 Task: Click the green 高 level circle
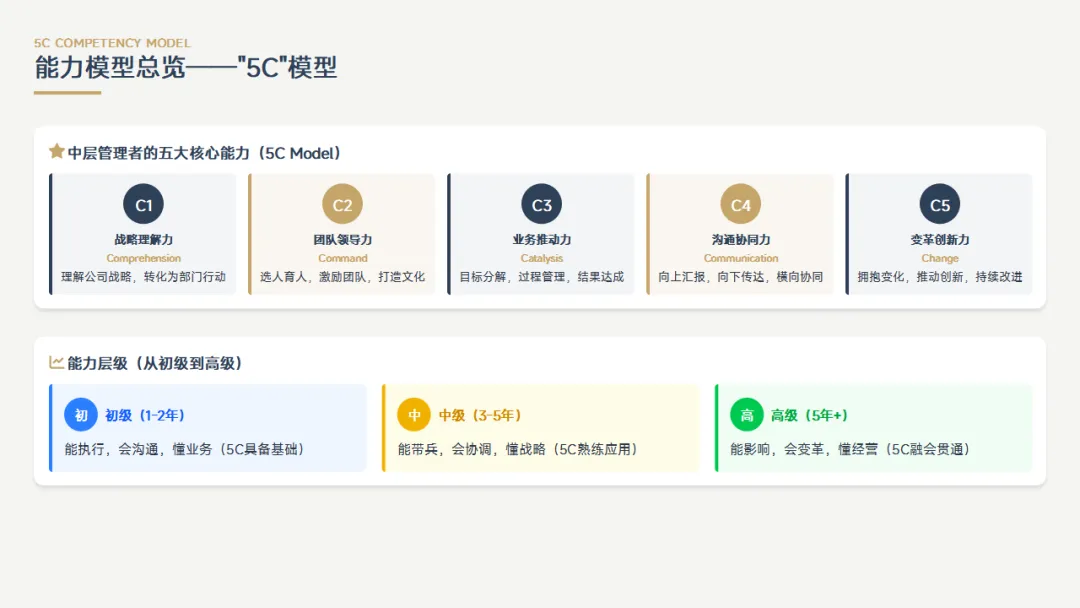pyautogui.click(x=747, y=415)
